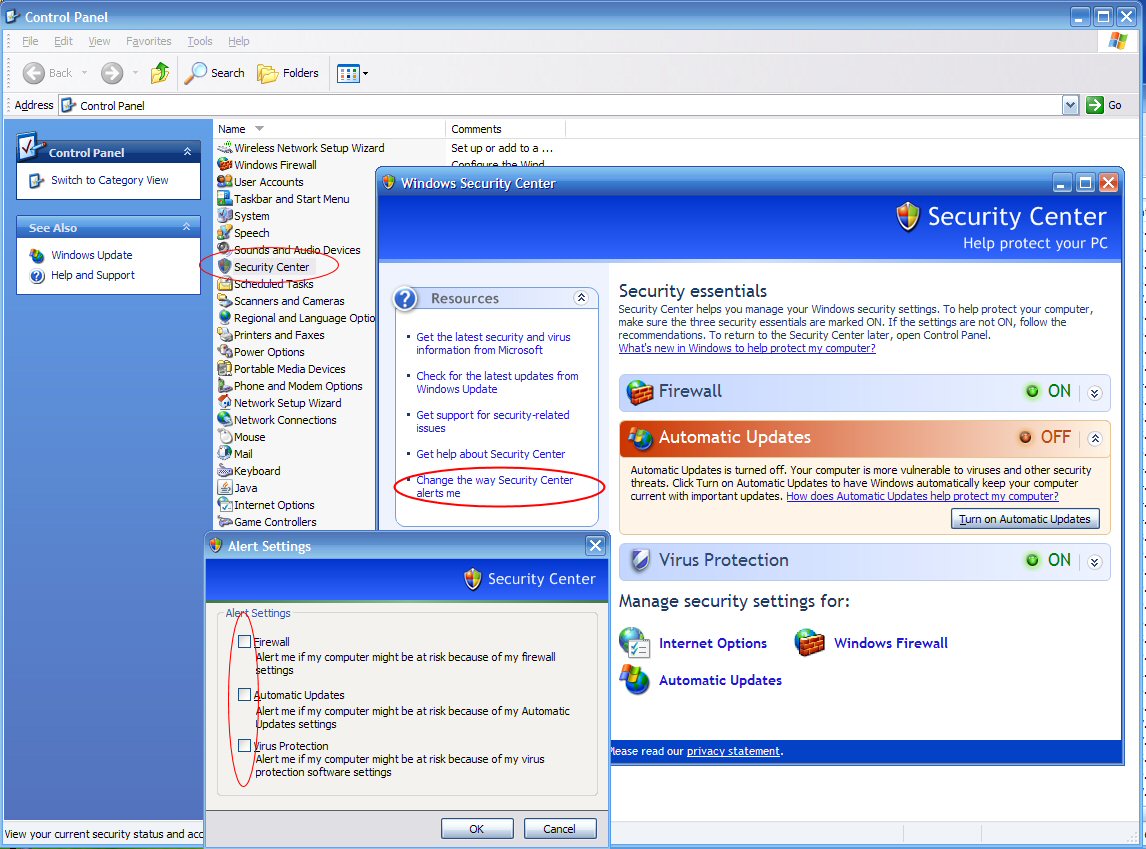Click the Automatic Updates globe icon under Manage settings
1146x849 pixels.
click(x=634, y=679)
